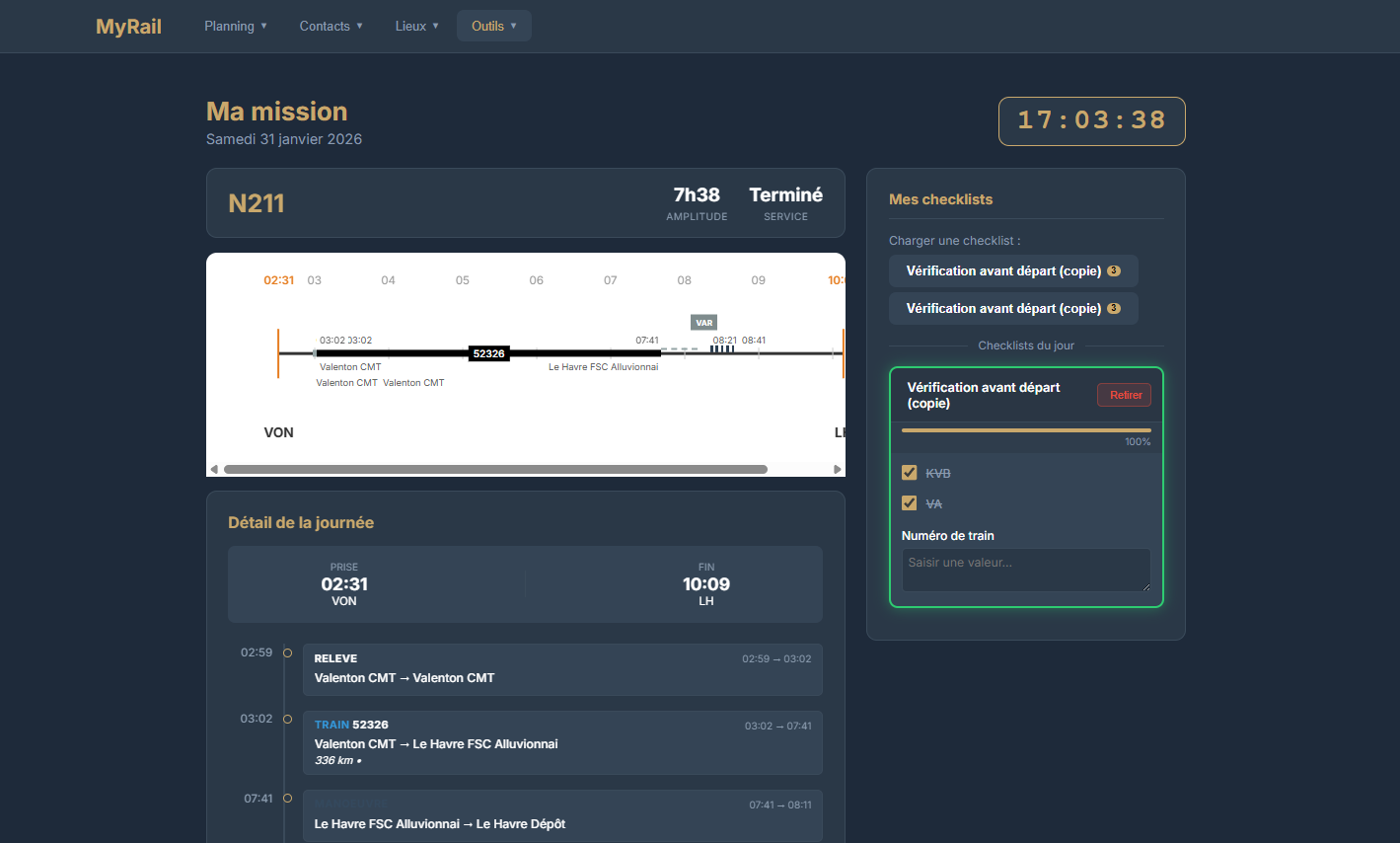Click the VAR badge on the timeline
The height and width of the screenshot is (843, 1400).
[703, 323]
